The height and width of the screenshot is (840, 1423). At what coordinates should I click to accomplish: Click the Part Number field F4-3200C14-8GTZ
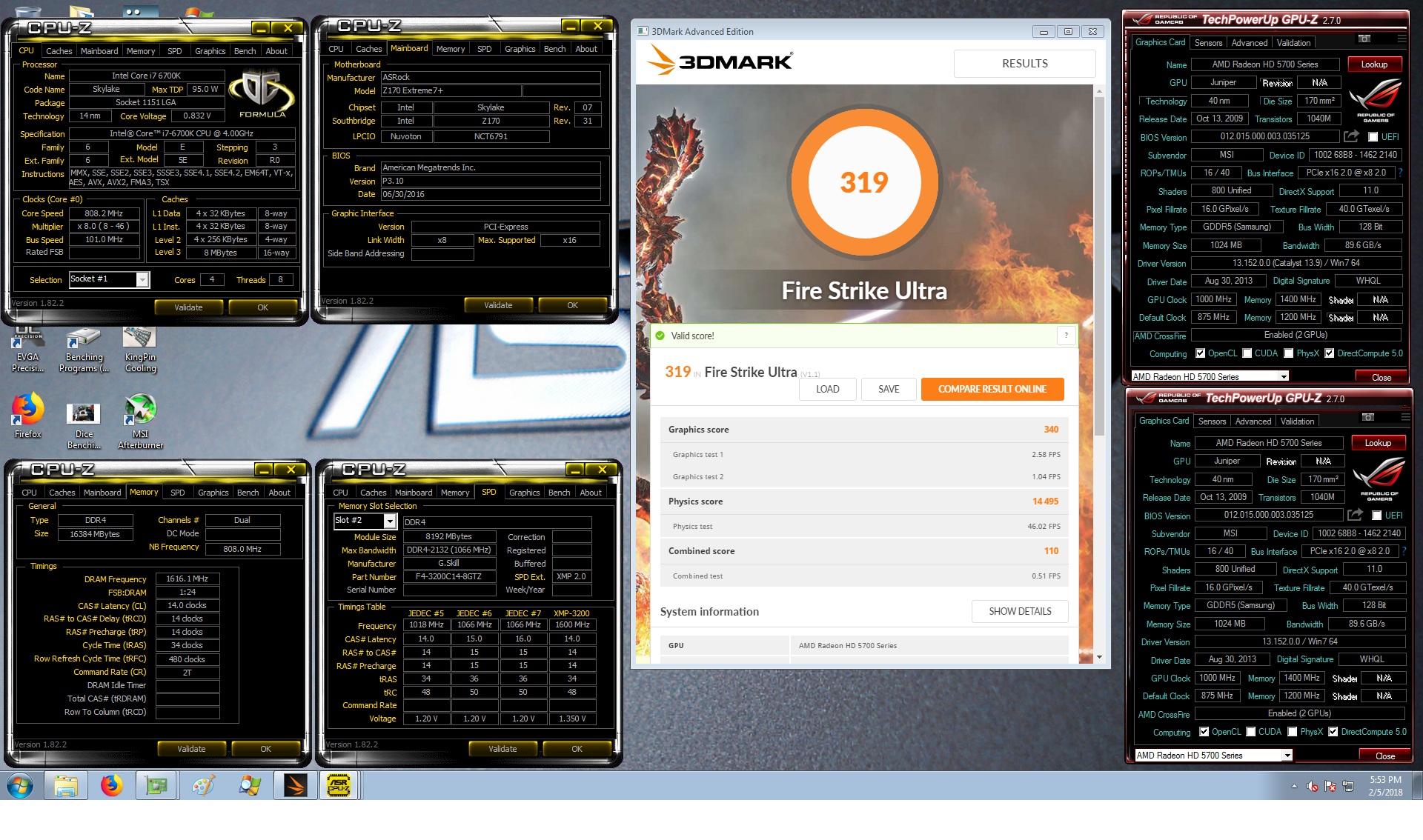(449, 576)
